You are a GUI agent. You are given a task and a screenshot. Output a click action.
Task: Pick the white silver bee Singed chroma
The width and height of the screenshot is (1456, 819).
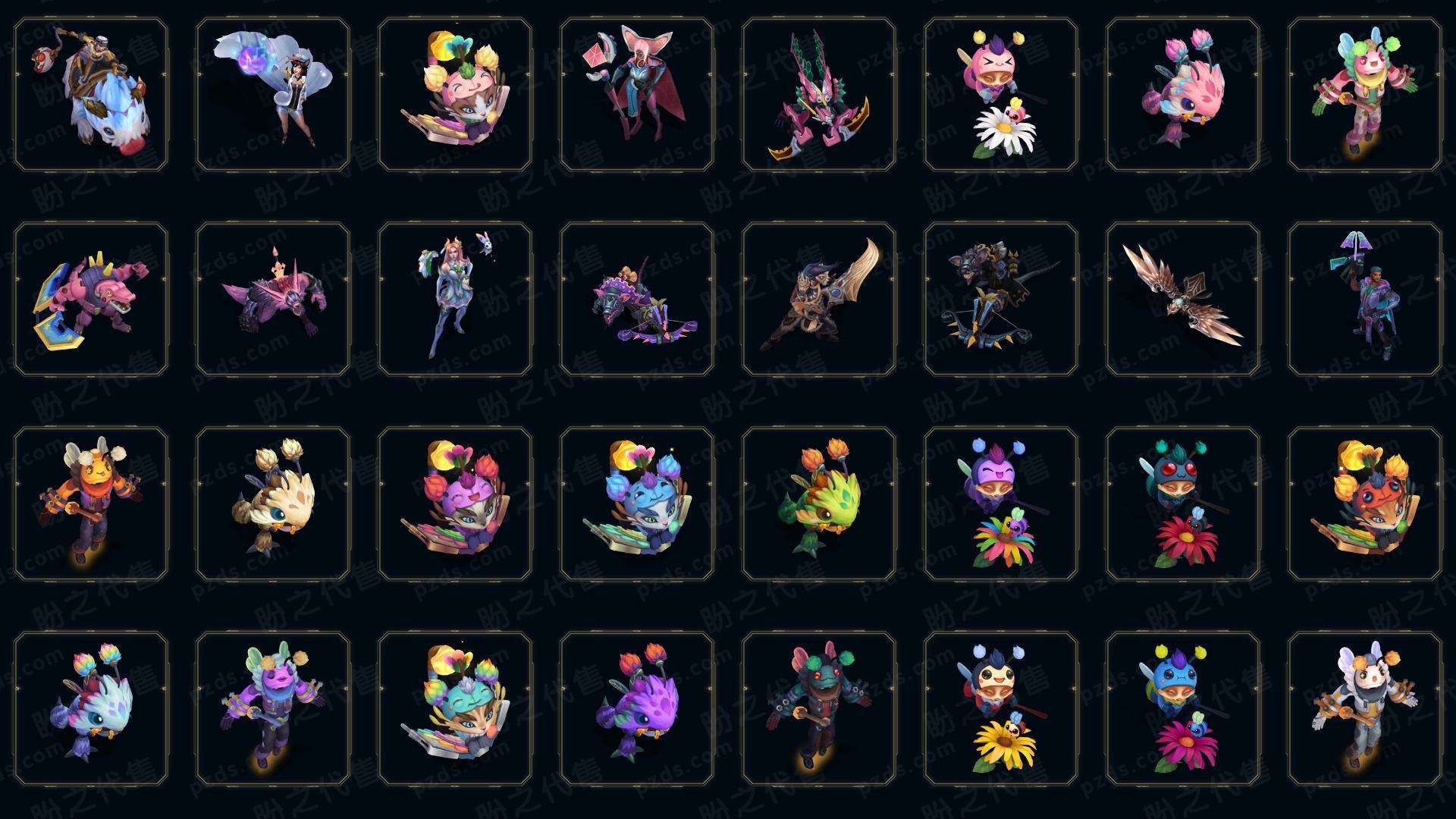pos(1365,708)
